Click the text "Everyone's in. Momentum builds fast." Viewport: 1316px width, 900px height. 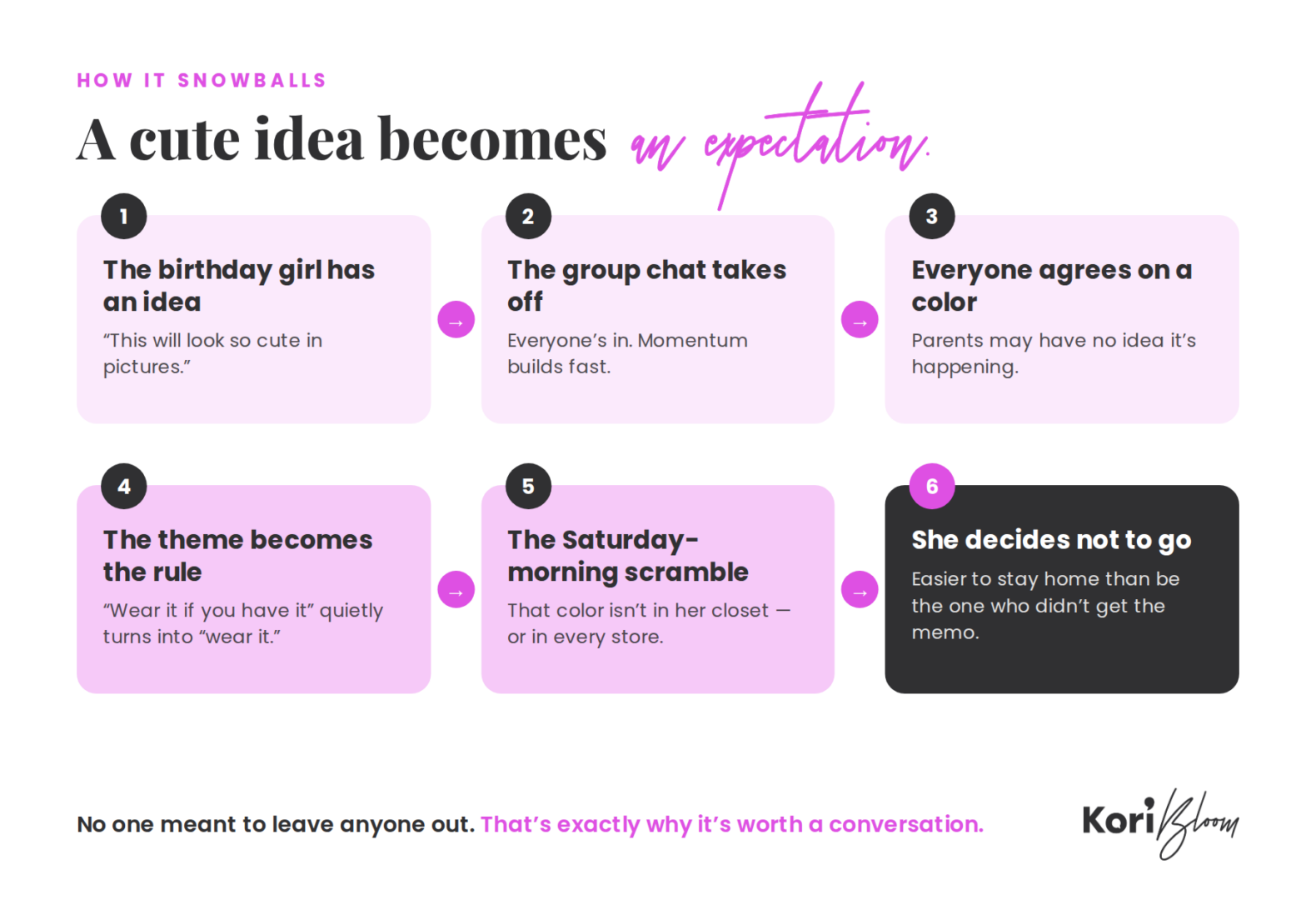[x=627, y=353]
